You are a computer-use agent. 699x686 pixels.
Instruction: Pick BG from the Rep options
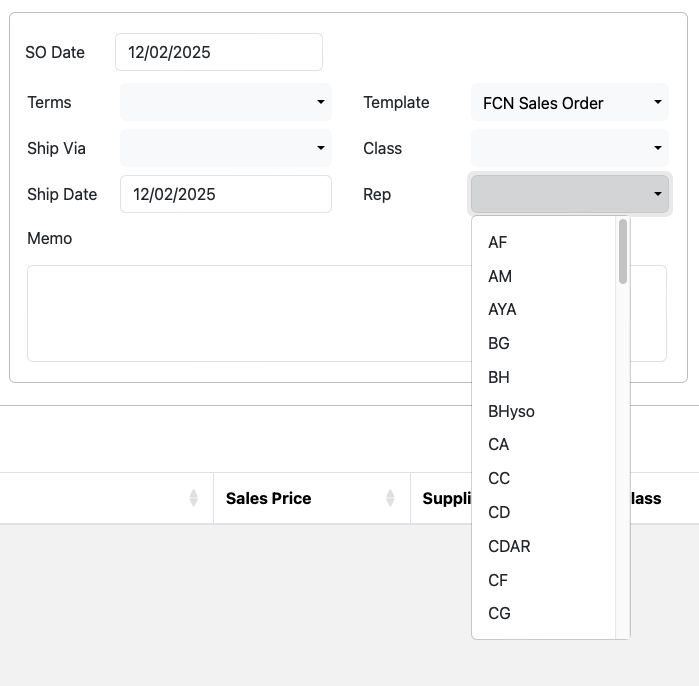pos(499,343)
